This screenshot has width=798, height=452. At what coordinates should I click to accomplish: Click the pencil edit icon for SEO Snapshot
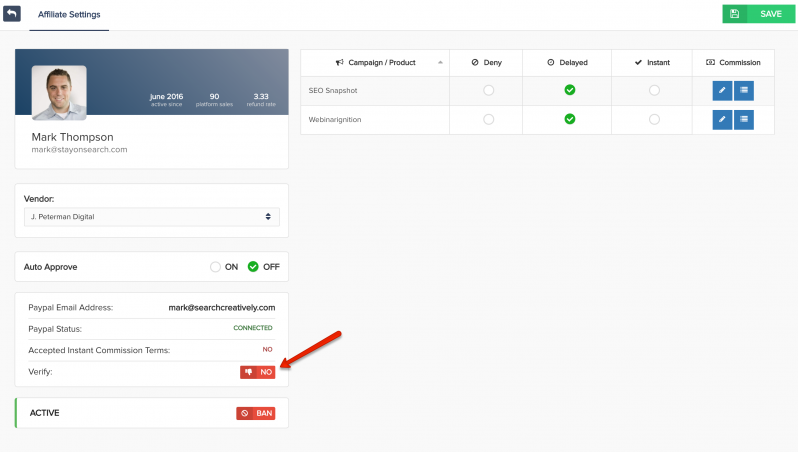[722, 91]
